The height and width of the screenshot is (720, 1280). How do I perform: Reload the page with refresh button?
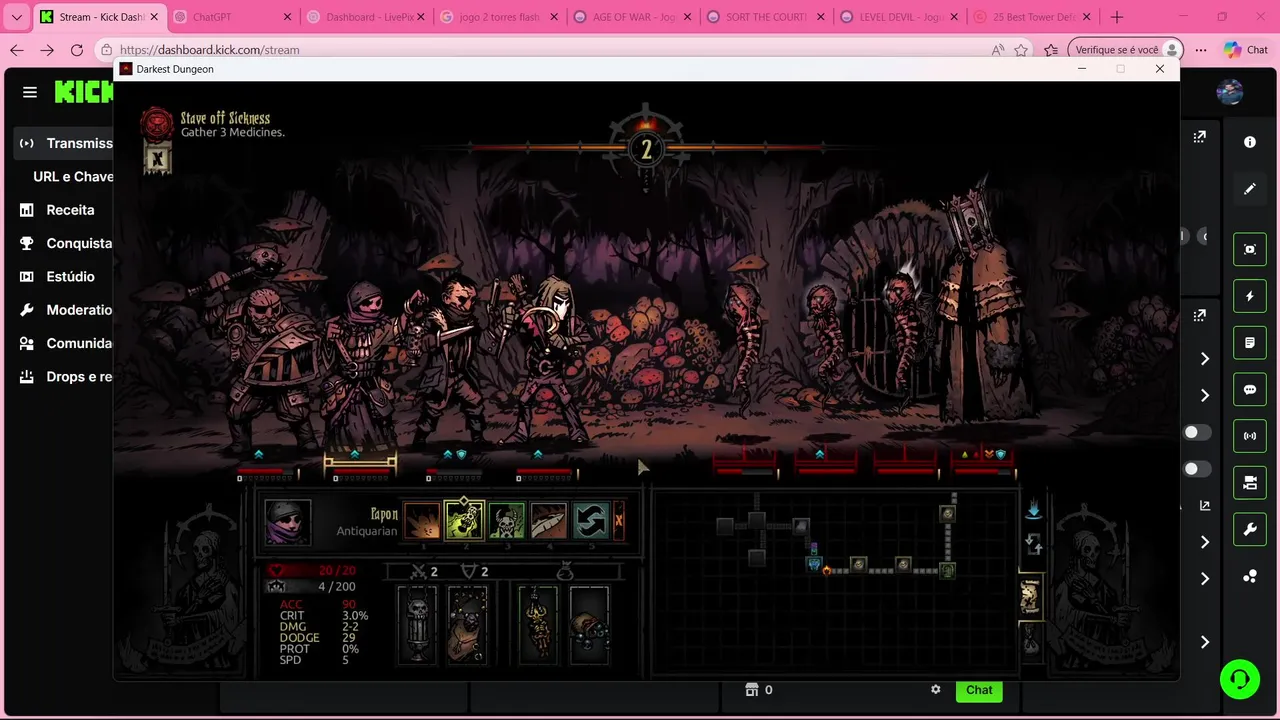click(x=77, y=50)
